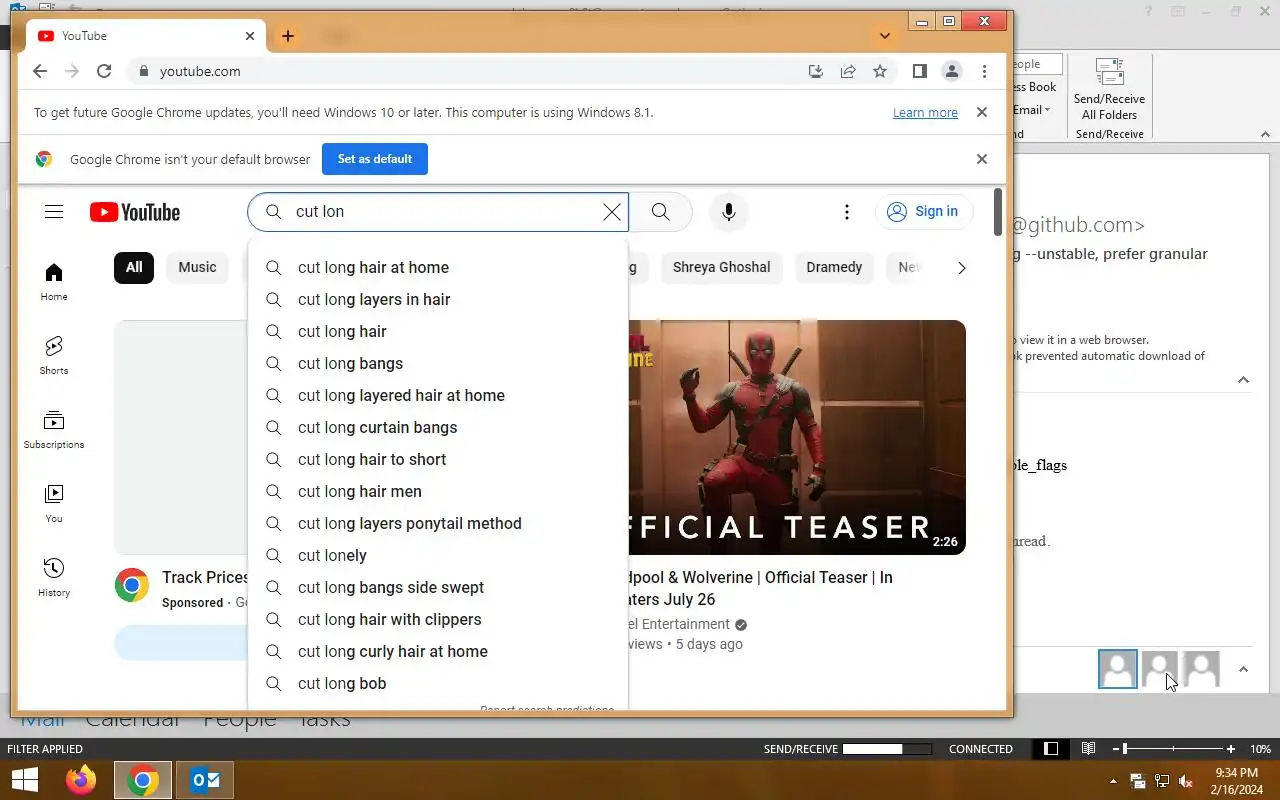Open Chrome profile avatar
This screenshot has width=1280, height=800.
[x=952, y=71]
